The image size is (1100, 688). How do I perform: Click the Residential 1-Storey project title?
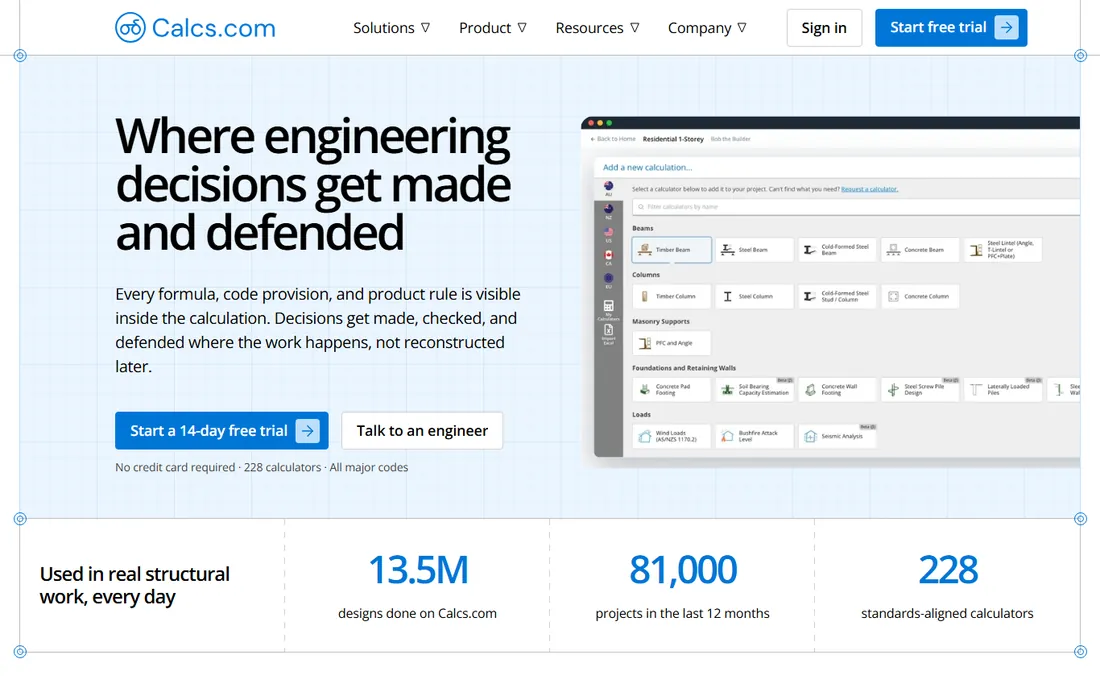click(x=673, y=139)
